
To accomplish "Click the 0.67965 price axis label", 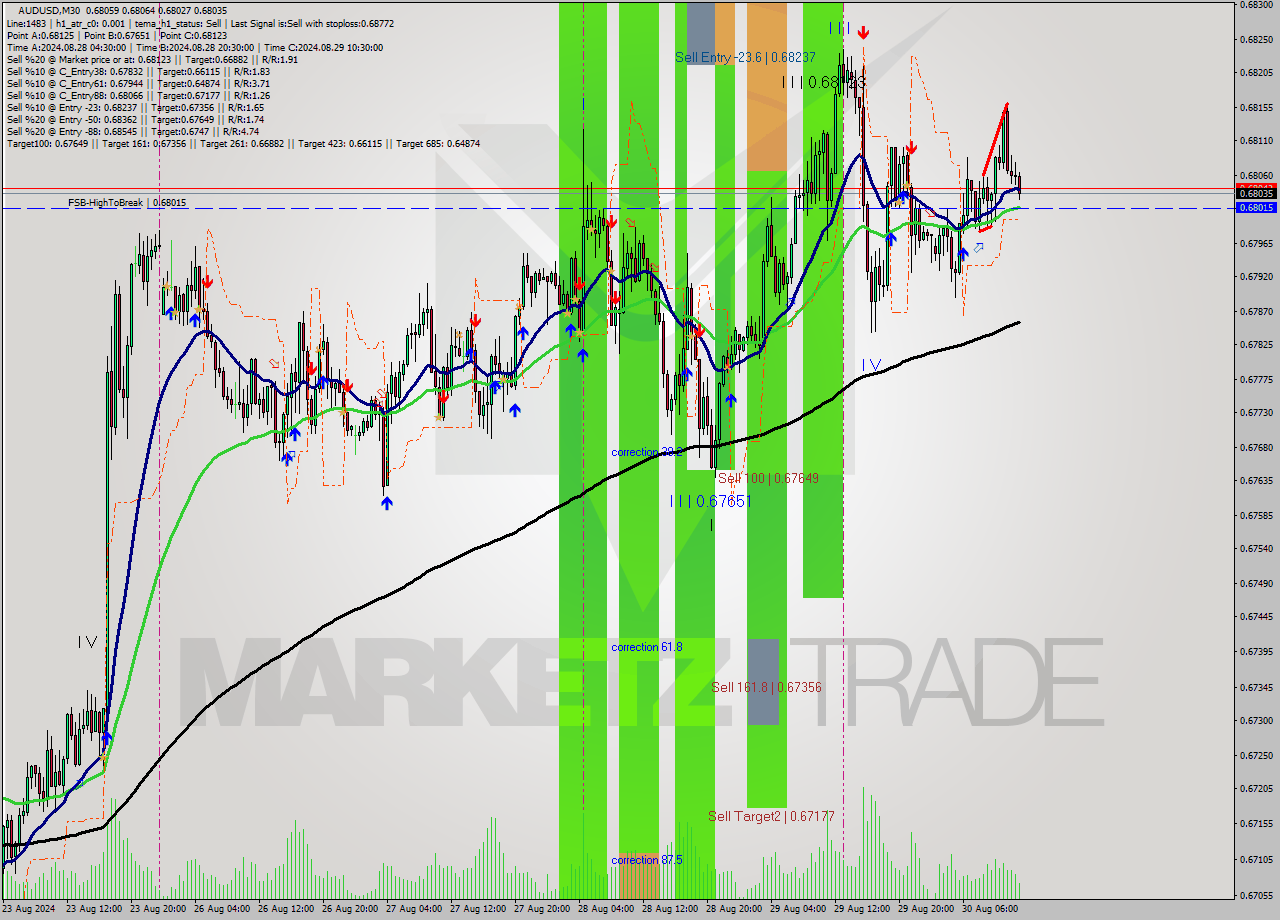I will [x=1256, y=243].
